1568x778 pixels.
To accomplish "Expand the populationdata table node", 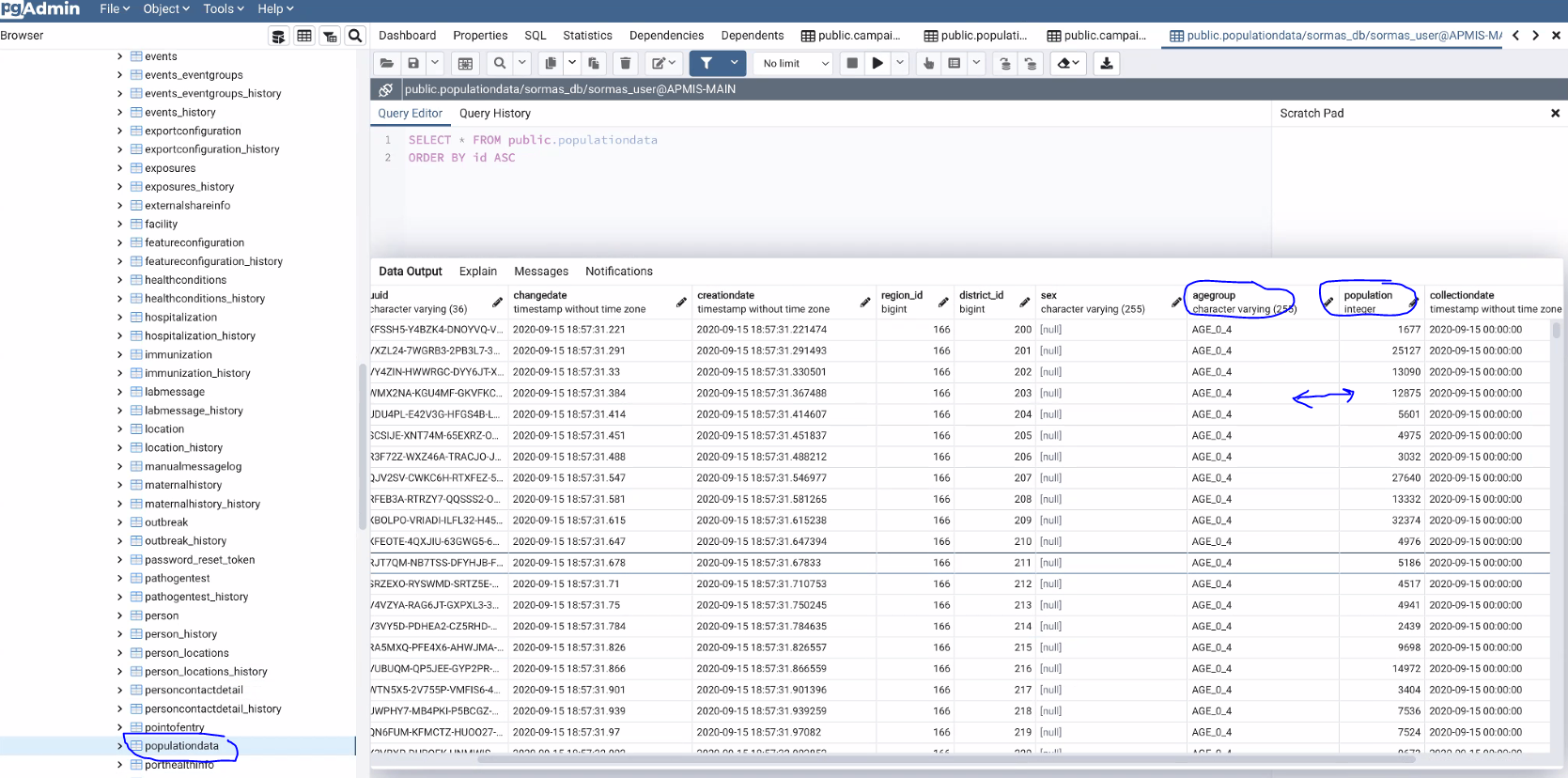I will pyautogui.click(x=119, y=746).
